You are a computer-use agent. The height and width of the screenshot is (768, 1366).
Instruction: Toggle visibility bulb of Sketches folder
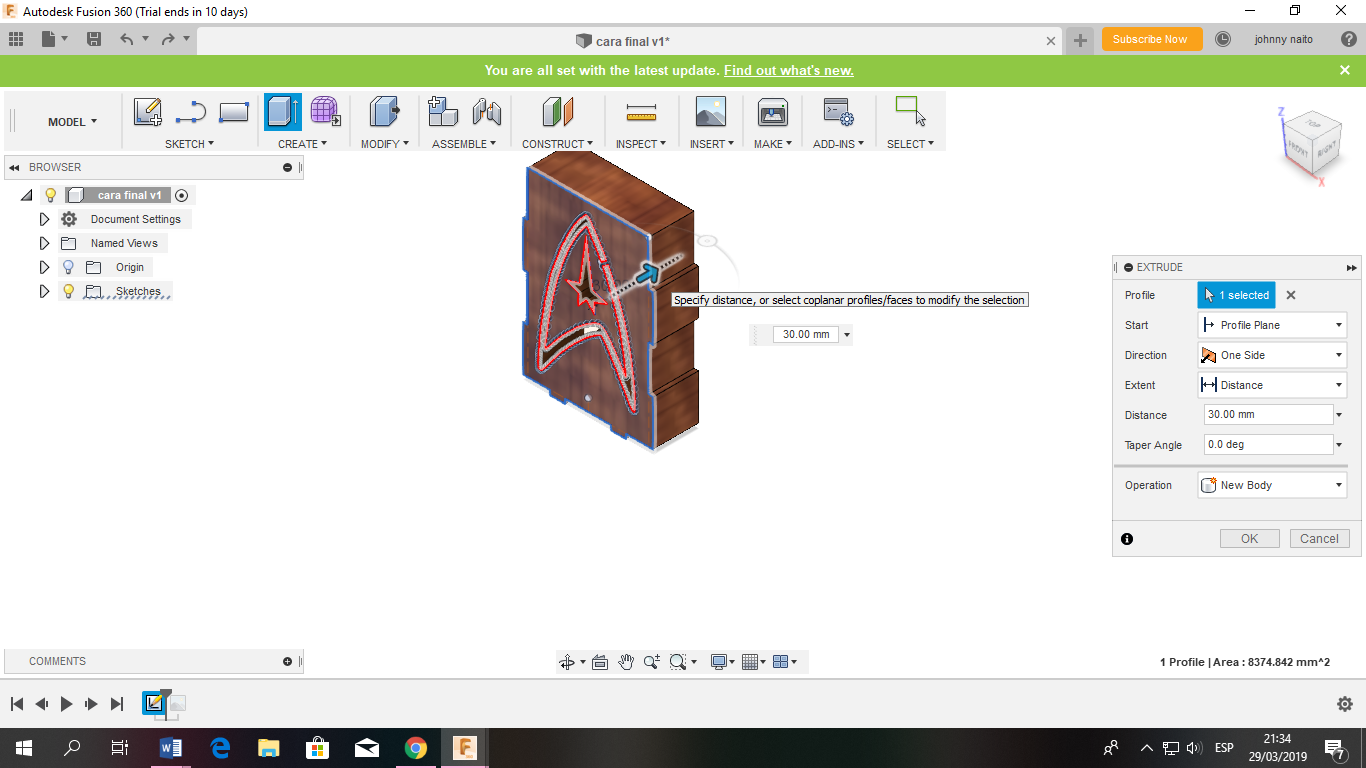(x=68, y=291)
